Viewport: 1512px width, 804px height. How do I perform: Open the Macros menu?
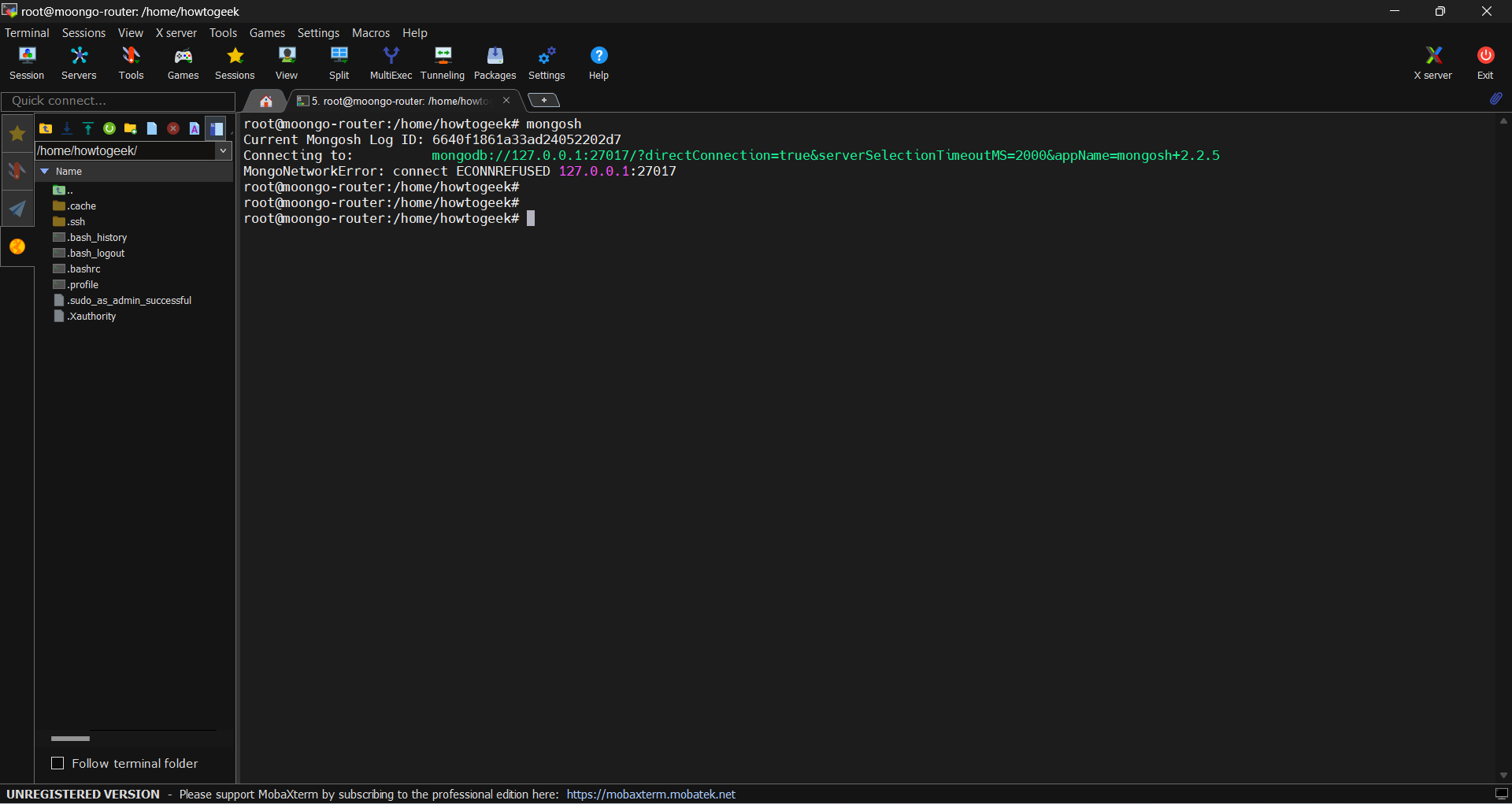pyautogui.click(x=370, y=33)
